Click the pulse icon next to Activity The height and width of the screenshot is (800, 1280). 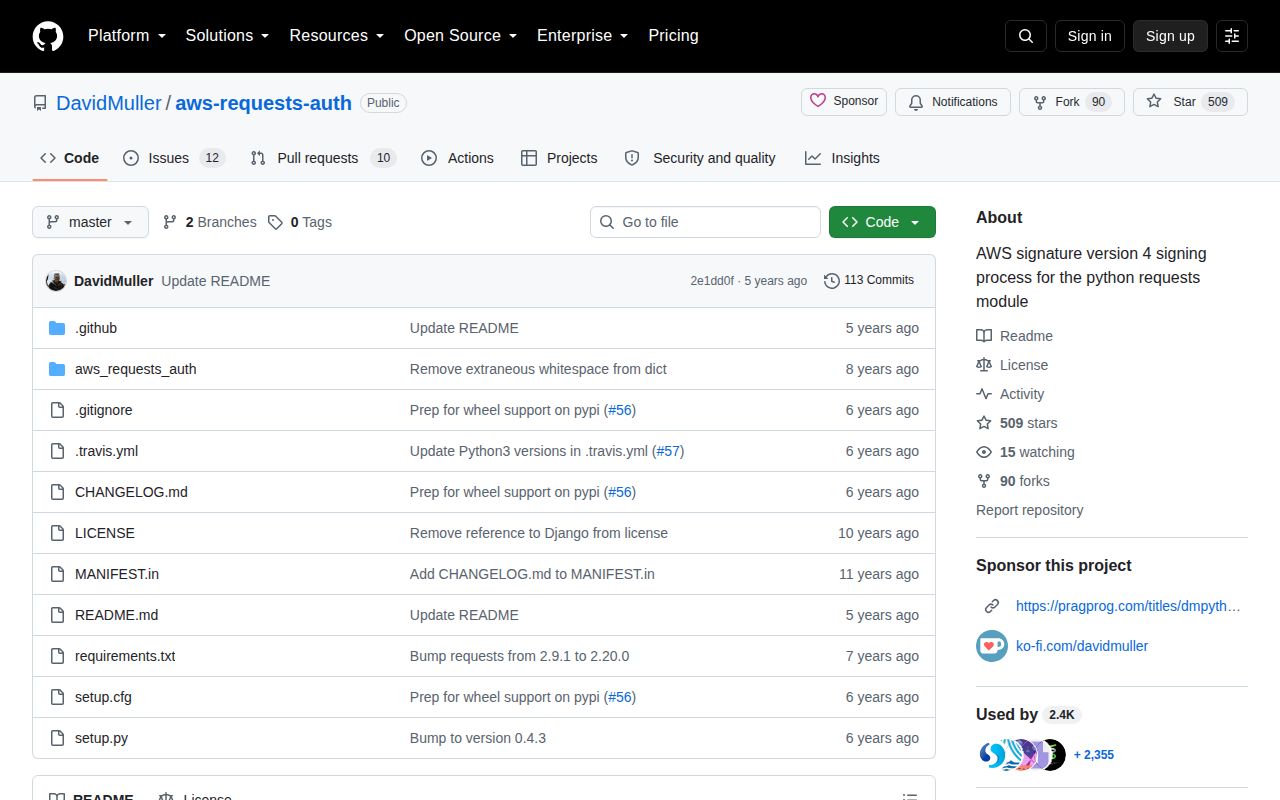pos(984,394)
